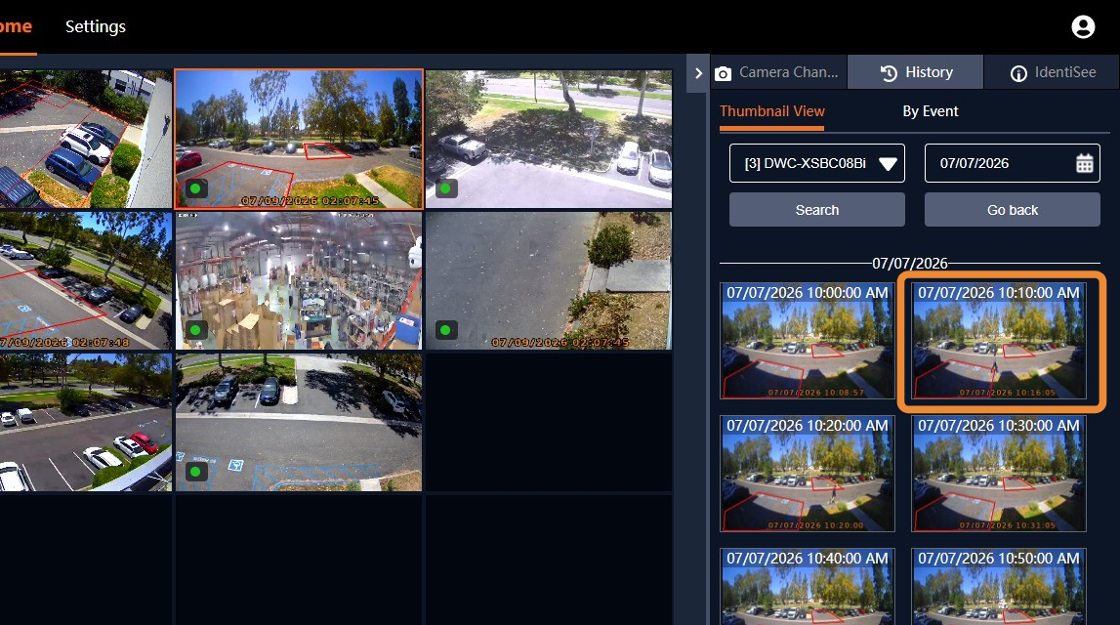Select the highlighted park view camera feed
The image size is (1120, 625).
(x=299, y=139)
